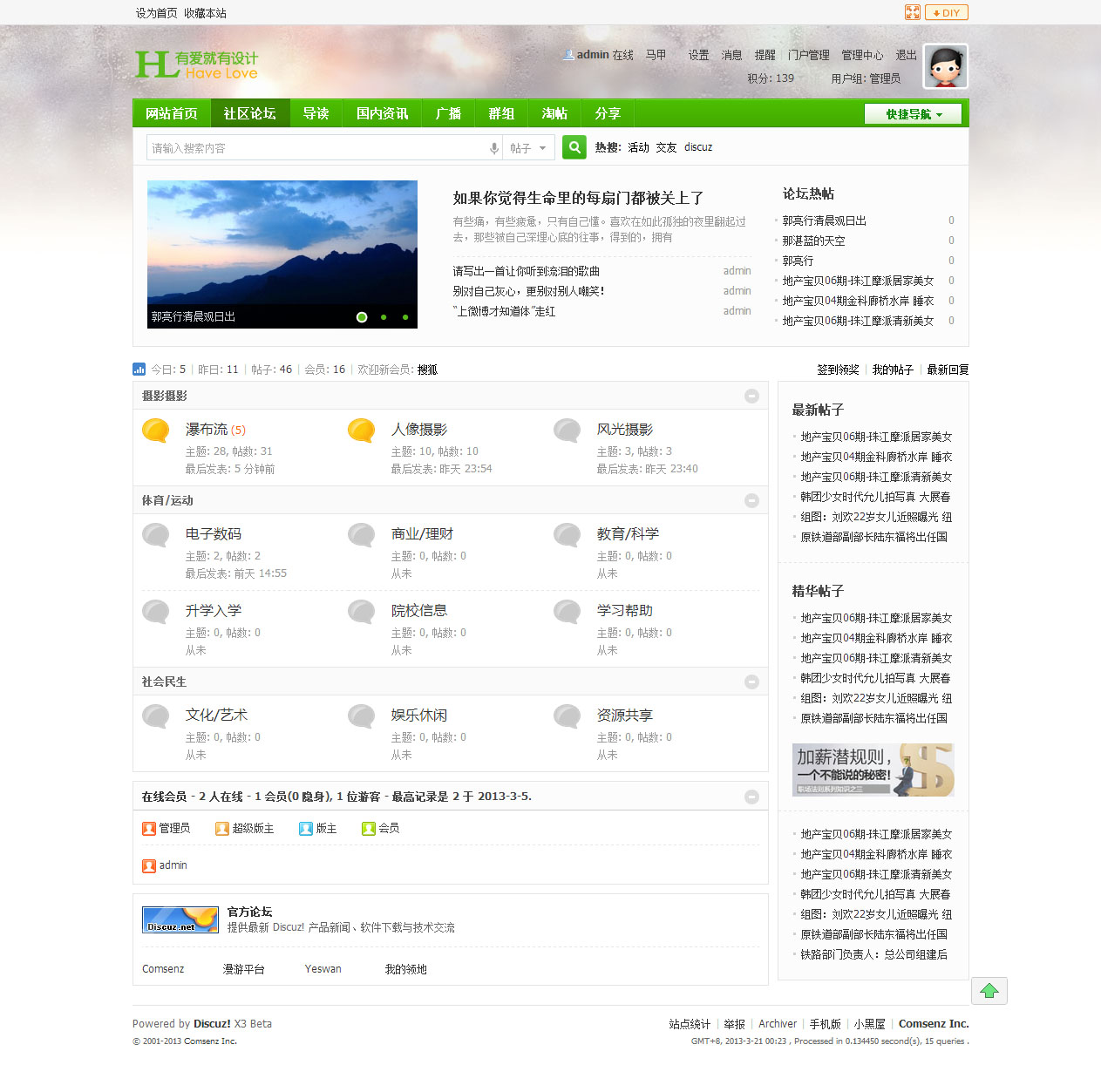
Task: Click the 资源共享 forum bubble icon
Action: pos(567,716)
